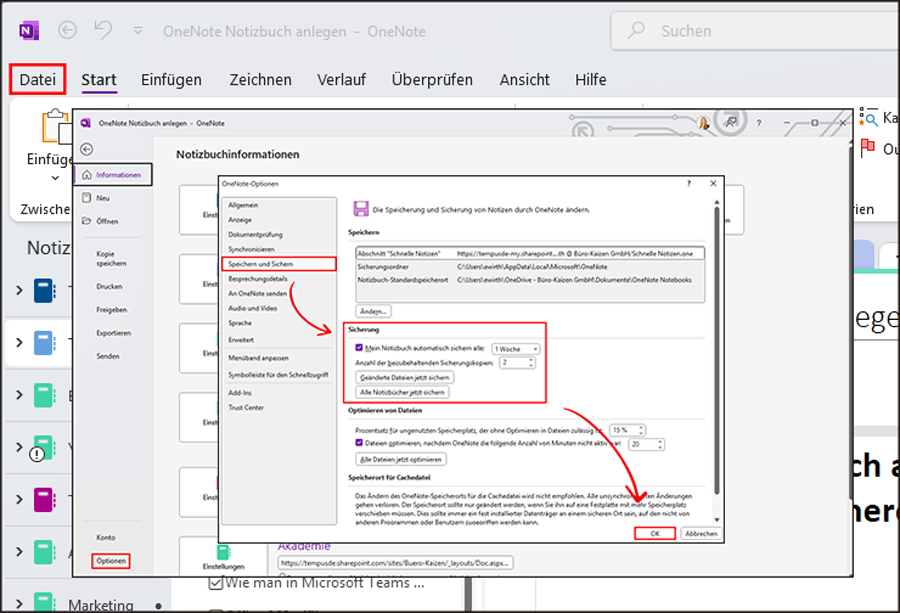Click the house icon beside Informationen

coord(87,174)
